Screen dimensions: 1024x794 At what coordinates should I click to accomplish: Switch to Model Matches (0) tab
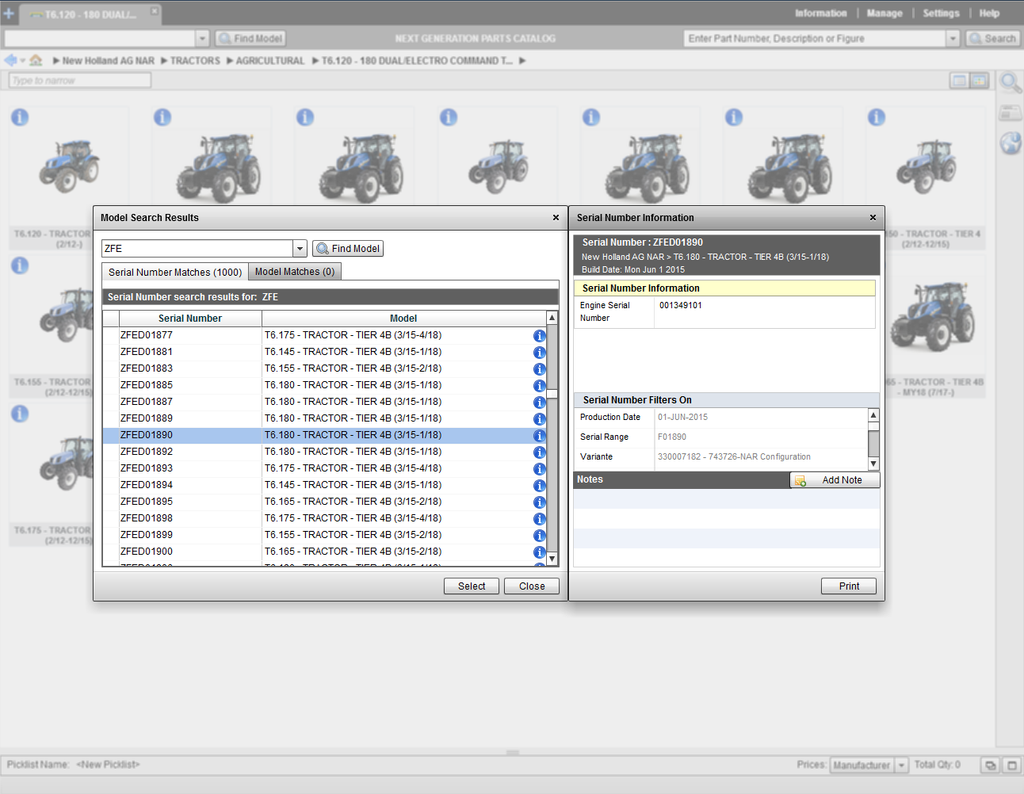(294, 272)
